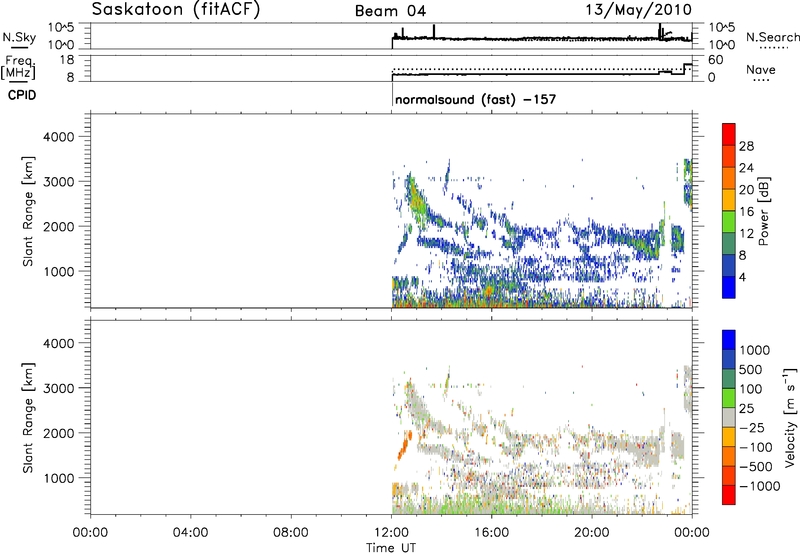Image resolution: width=800 pixels, height=554 pixels.
Task: Click the "1000" tick on Velocity colorbar
Action: [755, 350]
